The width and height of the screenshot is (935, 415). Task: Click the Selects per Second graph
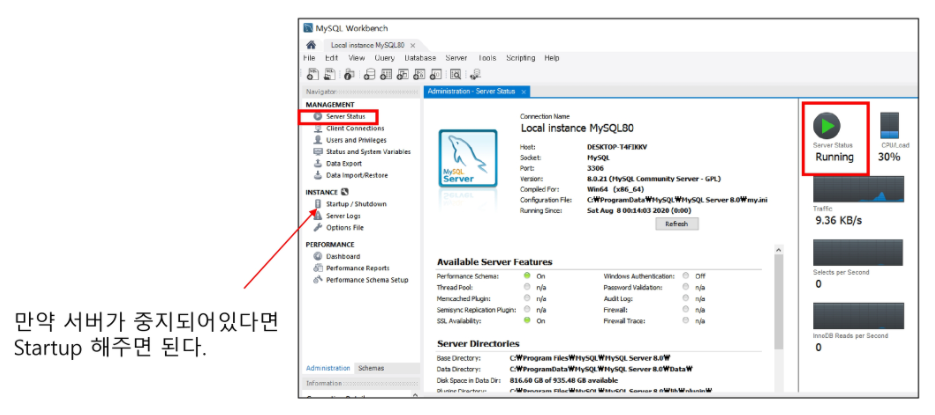click(858, 253)
